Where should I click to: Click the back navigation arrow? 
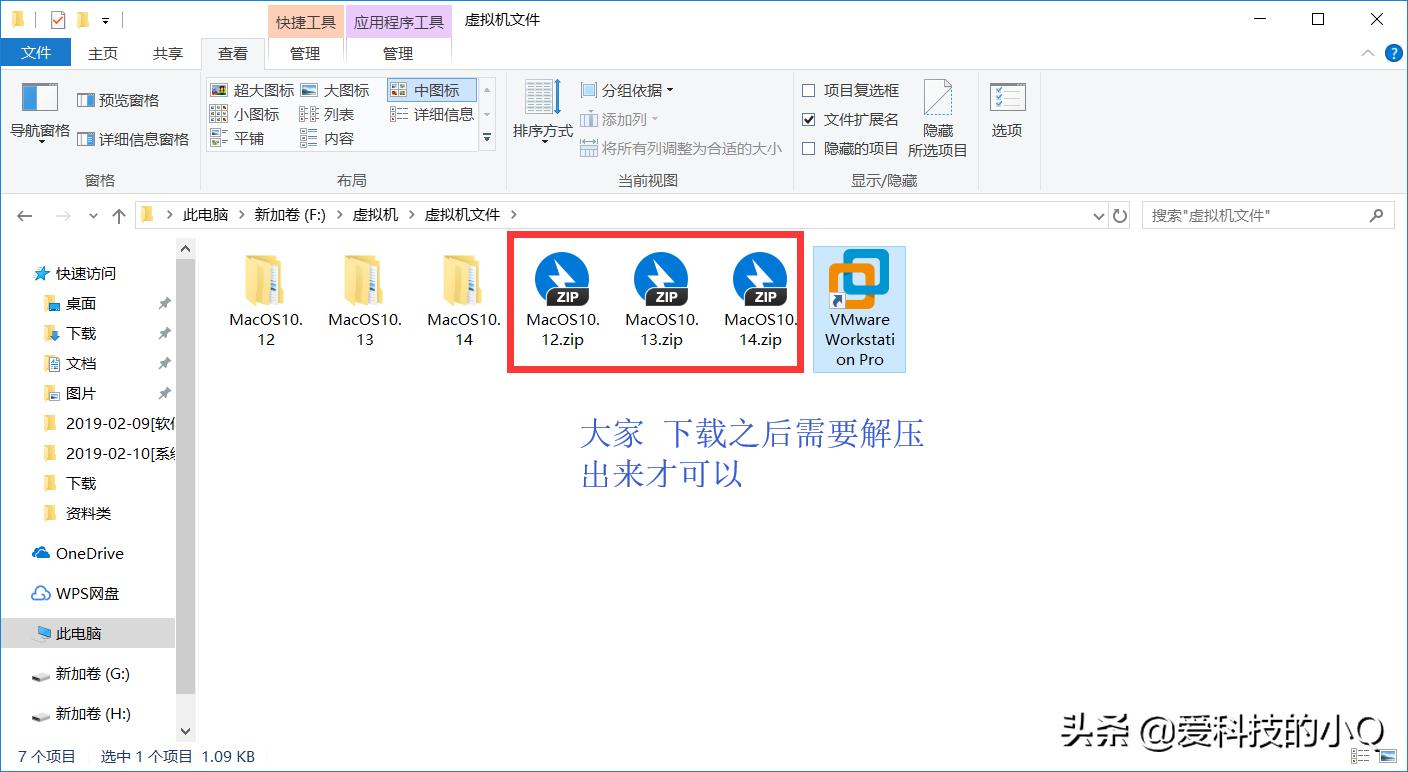[24, 215]
